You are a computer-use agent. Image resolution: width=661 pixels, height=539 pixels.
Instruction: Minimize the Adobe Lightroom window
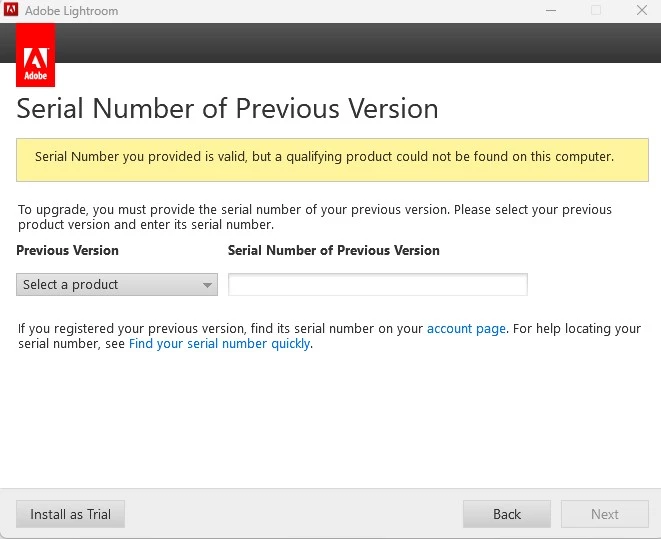[x=551, y=11]
